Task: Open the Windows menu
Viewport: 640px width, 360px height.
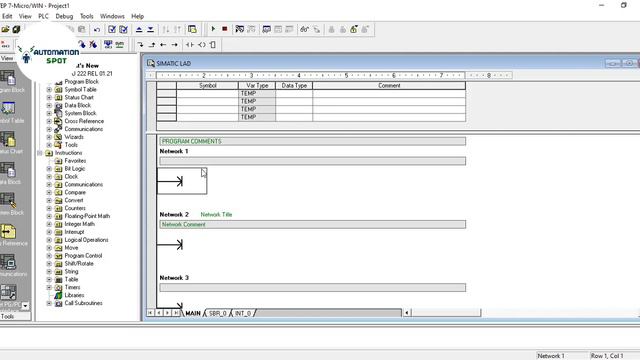Action: pyautogui.click(x=112, y=16)
